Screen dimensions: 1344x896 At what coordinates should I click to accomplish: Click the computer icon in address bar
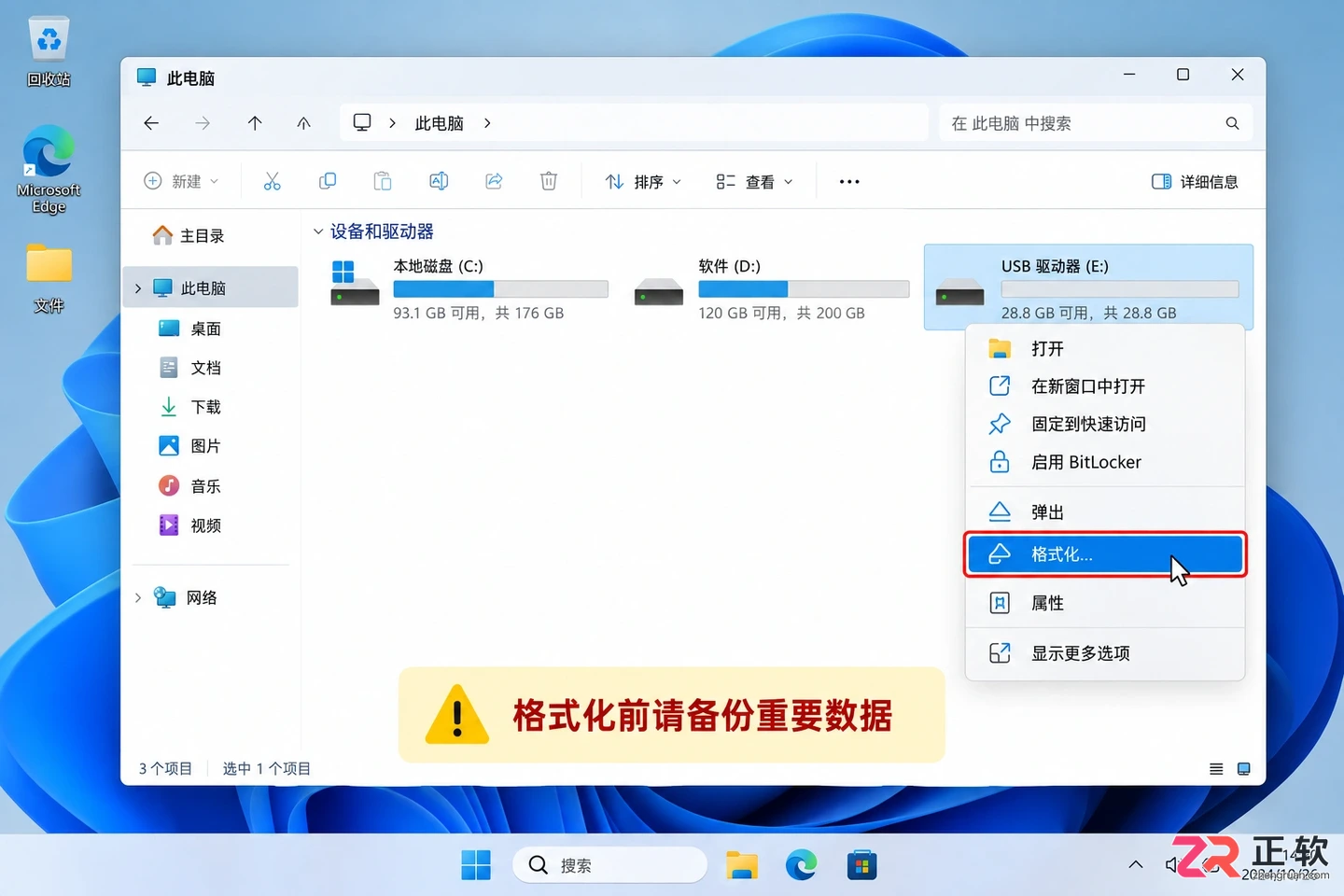(362, 122)
